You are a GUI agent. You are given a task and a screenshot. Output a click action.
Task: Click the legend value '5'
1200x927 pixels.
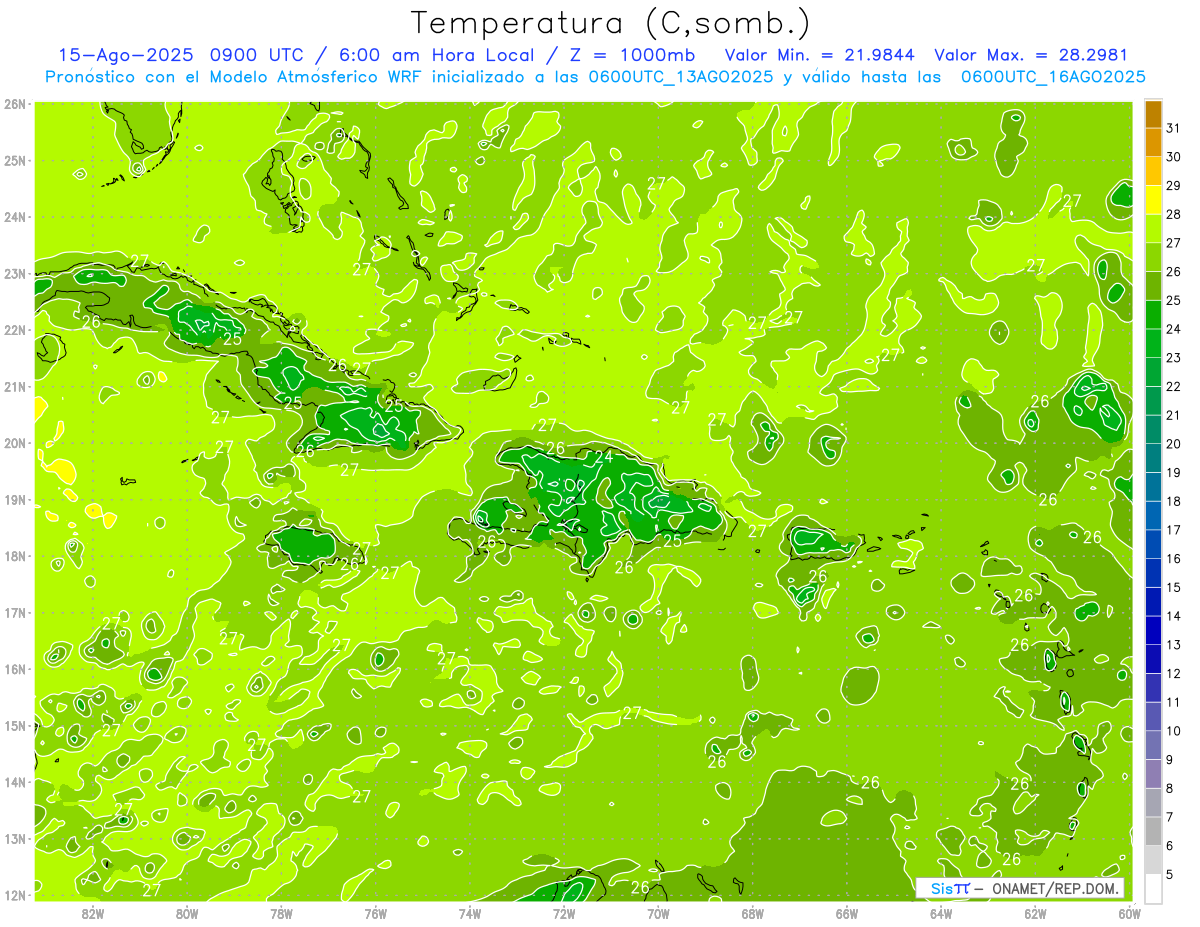tap(1171, 875)
